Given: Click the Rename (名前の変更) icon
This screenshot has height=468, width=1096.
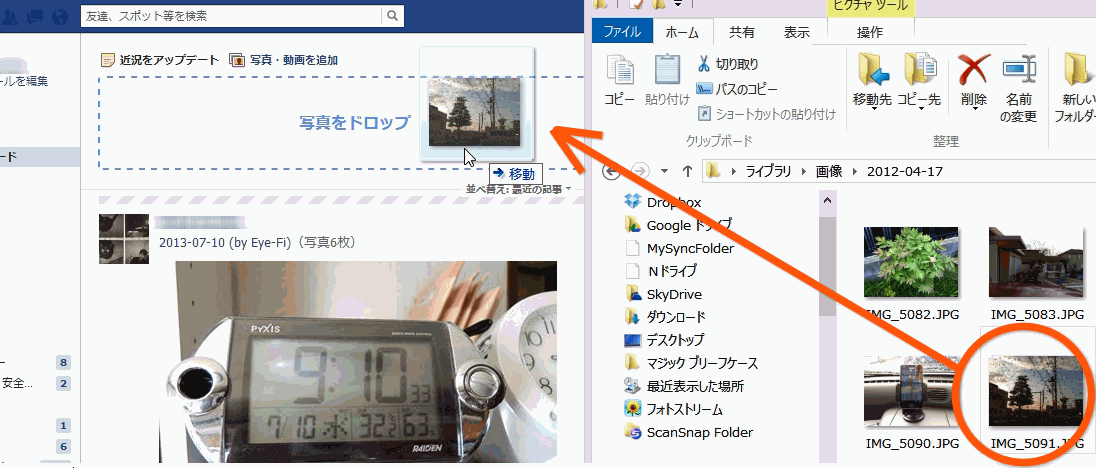Looking at the screenshot, I should [x=1019, y=72].
